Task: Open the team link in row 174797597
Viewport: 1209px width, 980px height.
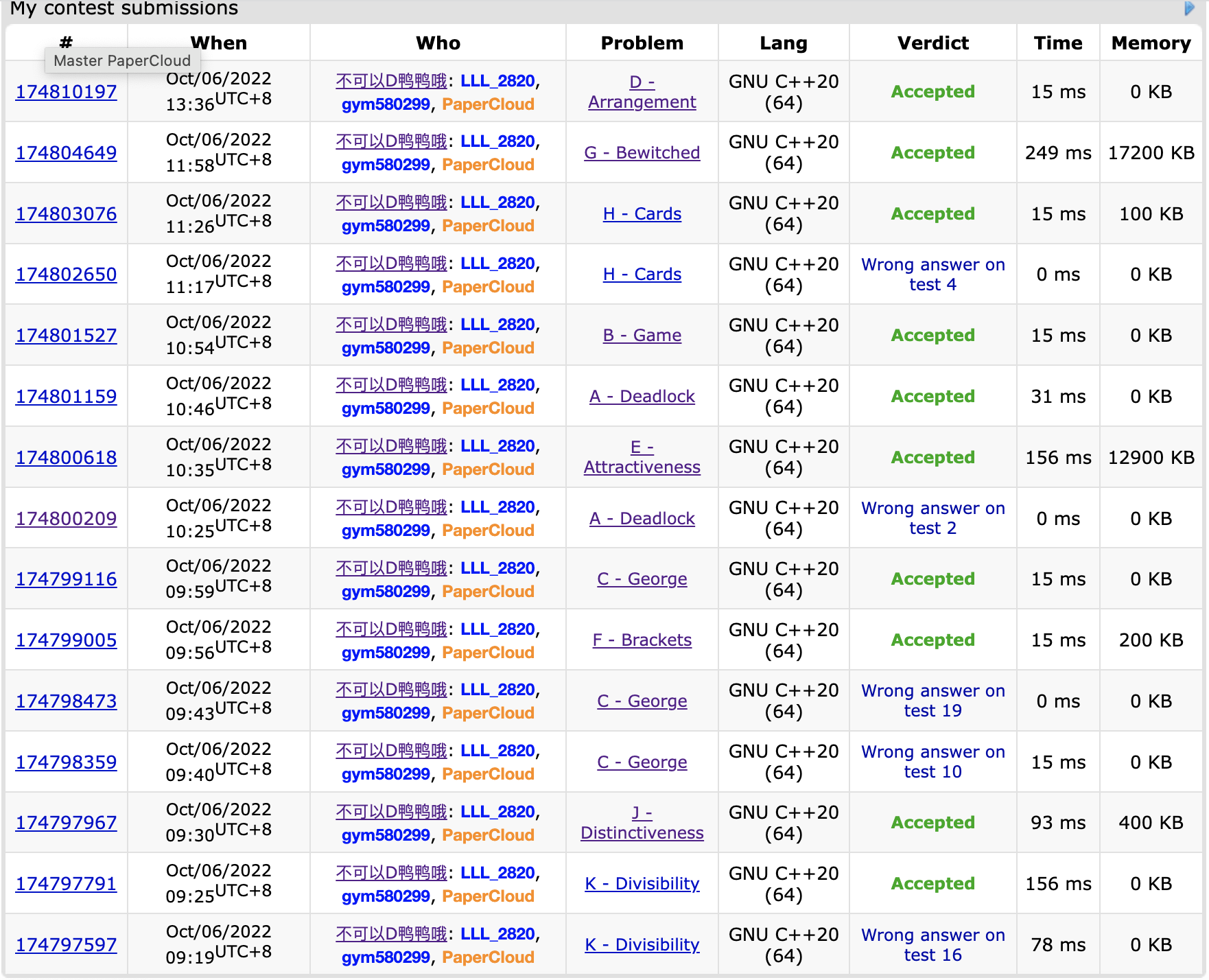Action: (391, 934)
